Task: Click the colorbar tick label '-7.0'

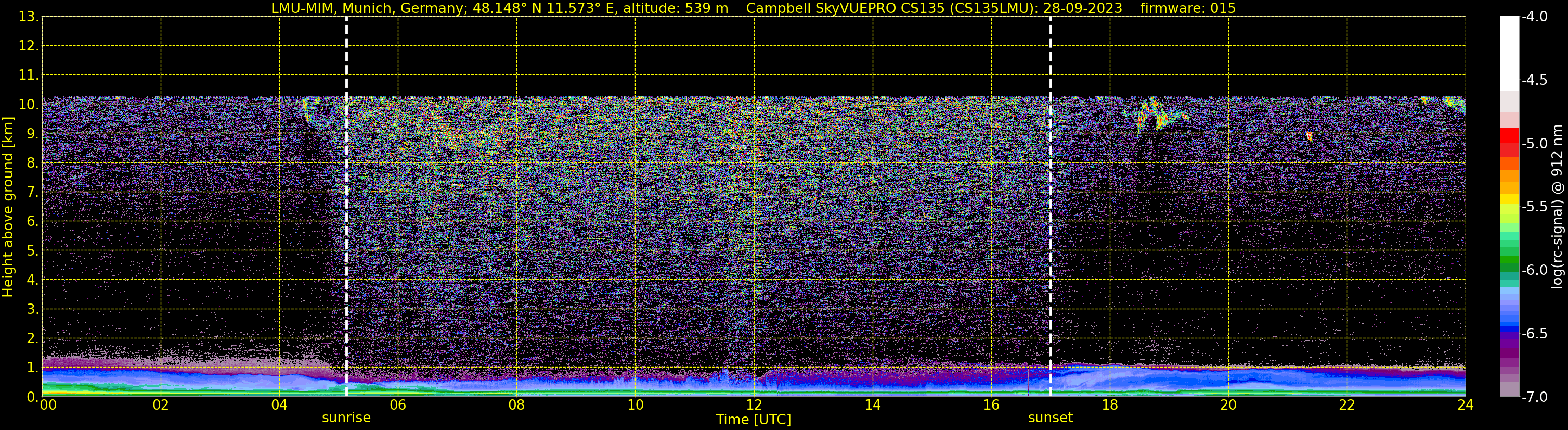Action: click(x=1534, y=397)
